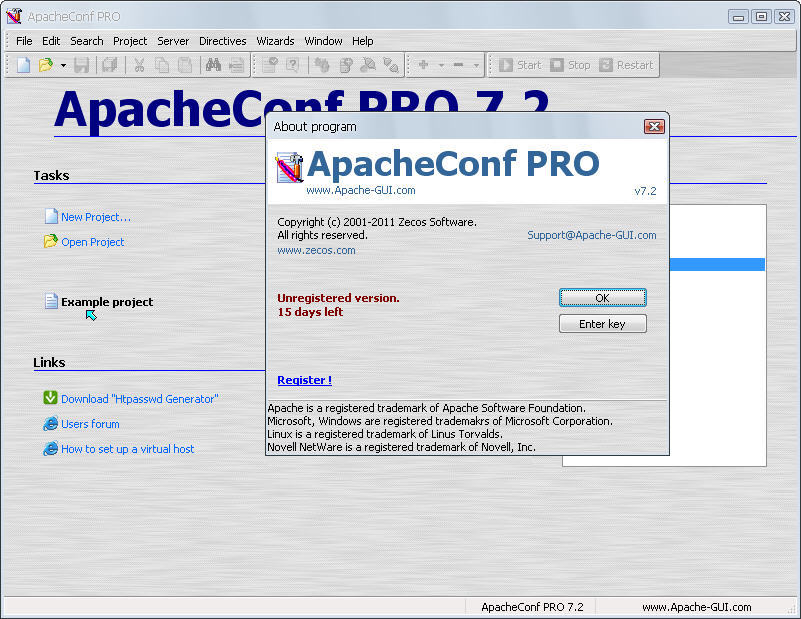Click the Support@Apache-GUI.com email link
Viewport: 801px width, 619px height.
592,235
